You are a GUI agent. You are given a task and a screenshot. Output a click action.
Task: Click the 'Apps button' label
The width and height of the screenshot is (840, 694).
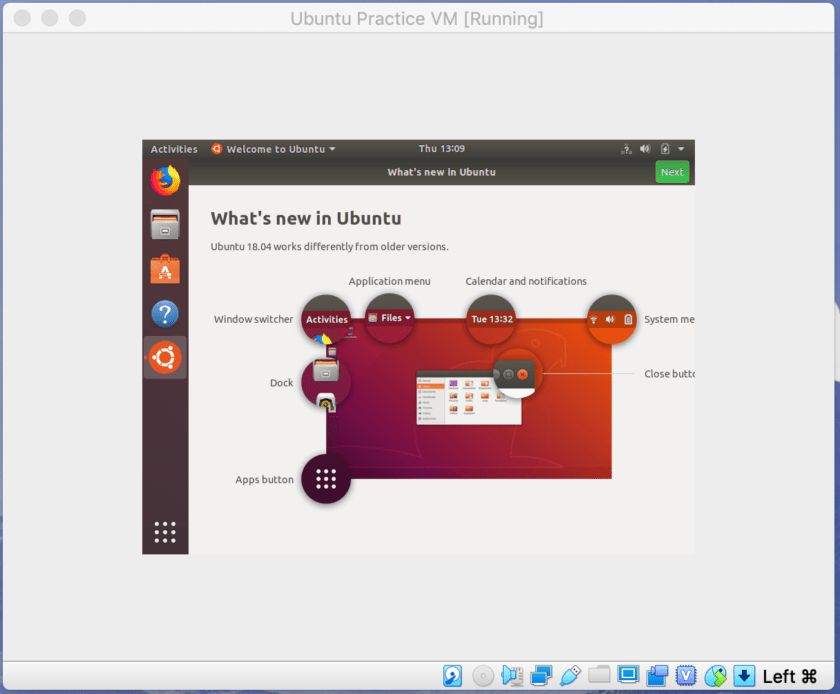click(x=264, y=480)
